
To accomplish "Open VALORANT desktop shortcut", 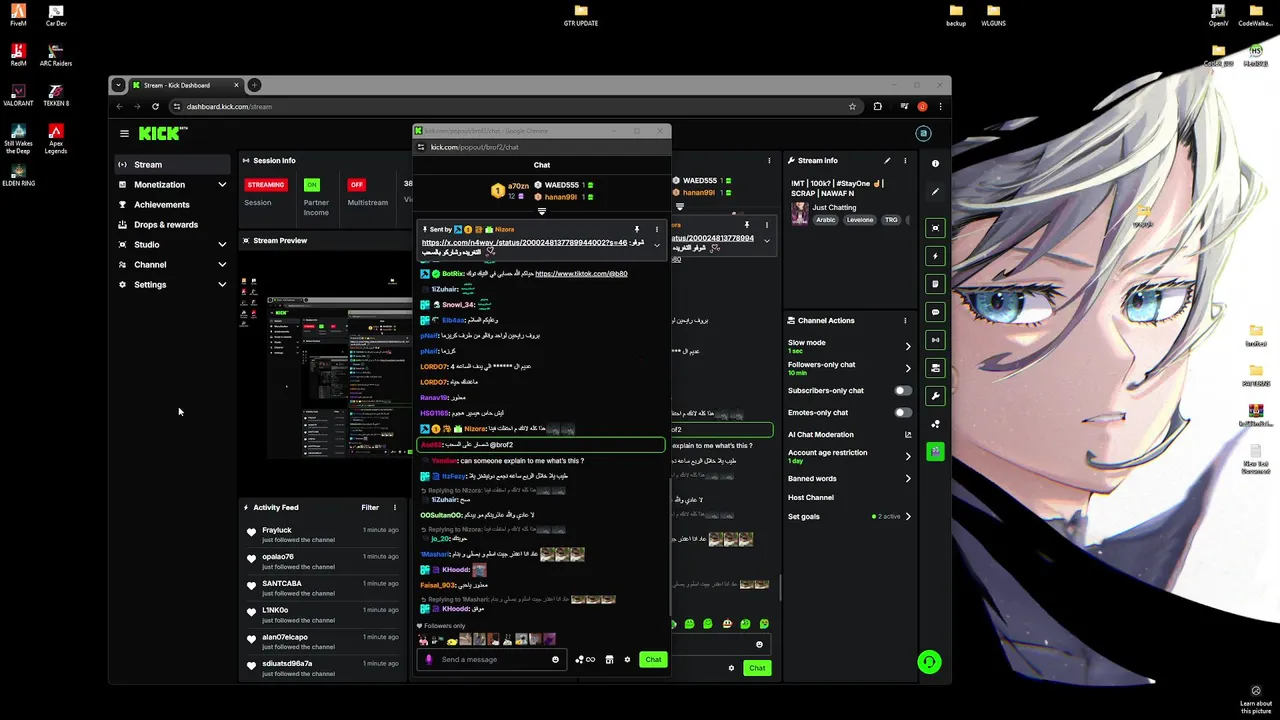I will click(x=18, y=95).
